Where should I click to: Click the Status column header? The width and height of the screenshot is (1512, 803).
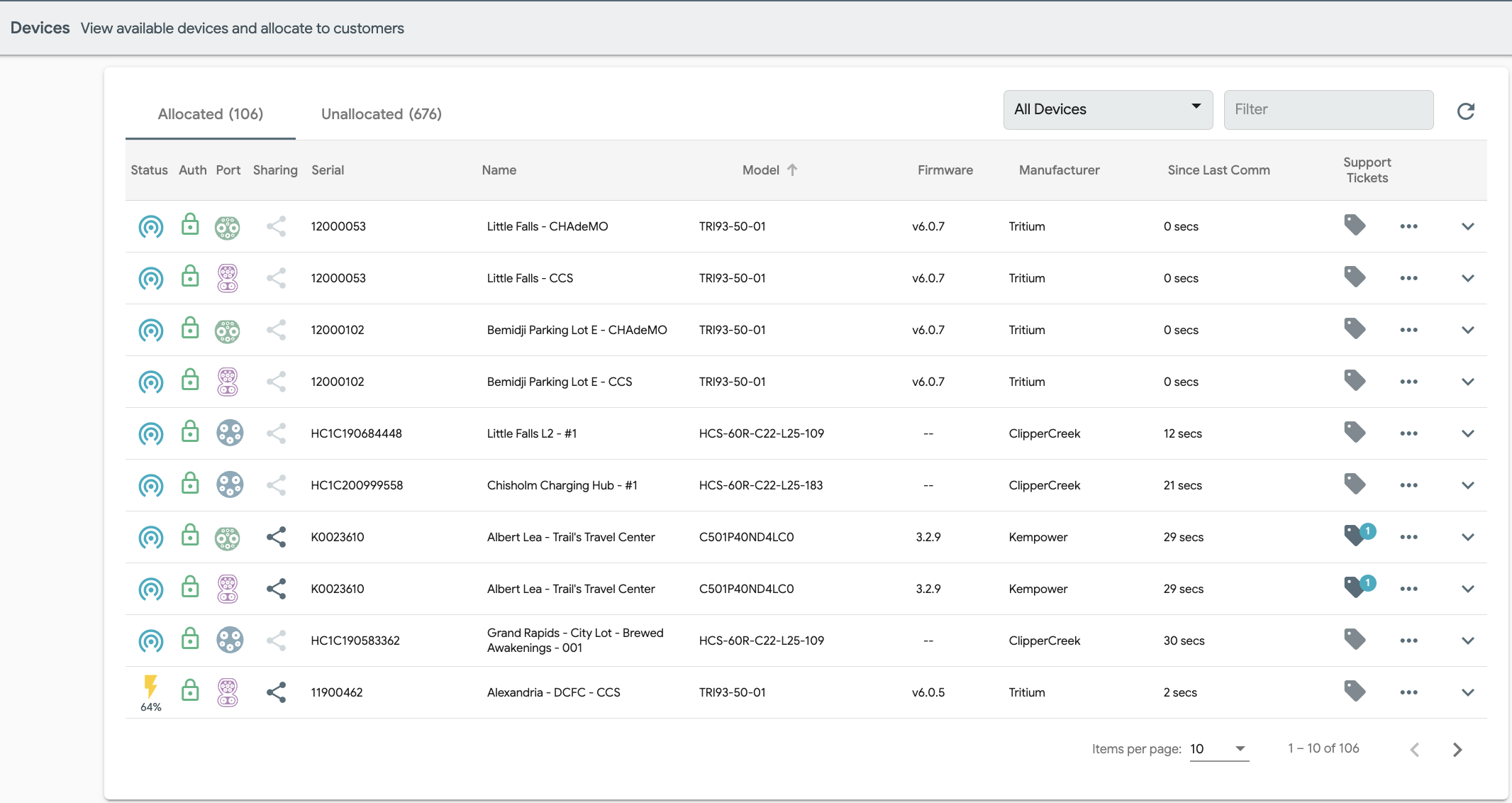[149, 170]
